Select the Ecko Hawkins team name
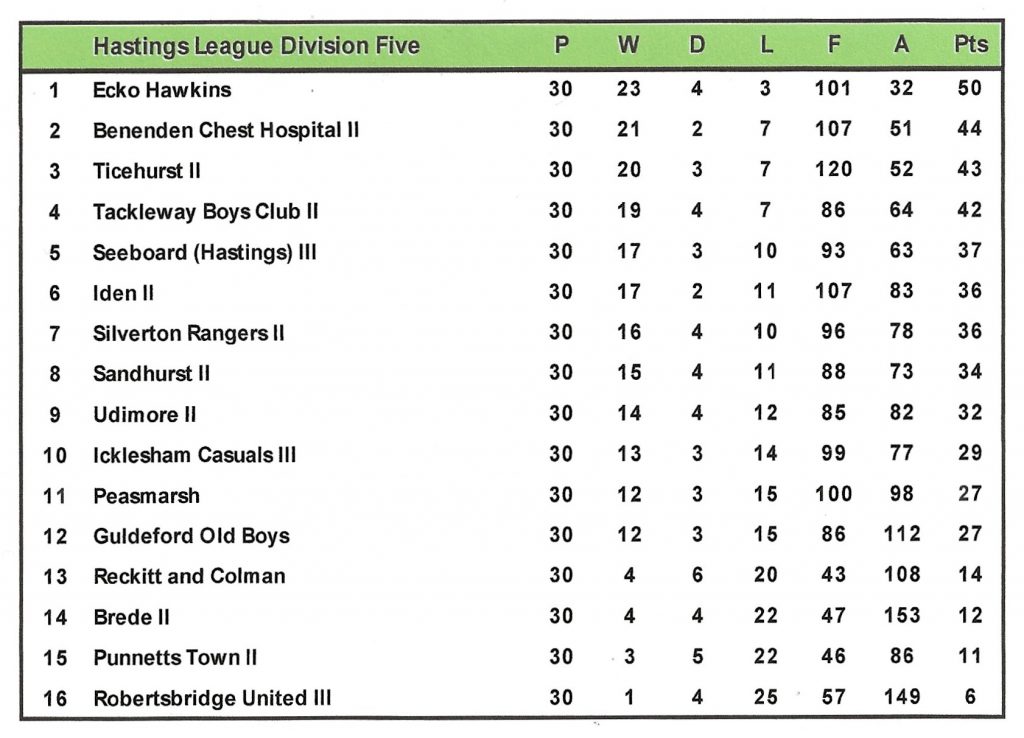The image size is (1024, 738). 161,90
